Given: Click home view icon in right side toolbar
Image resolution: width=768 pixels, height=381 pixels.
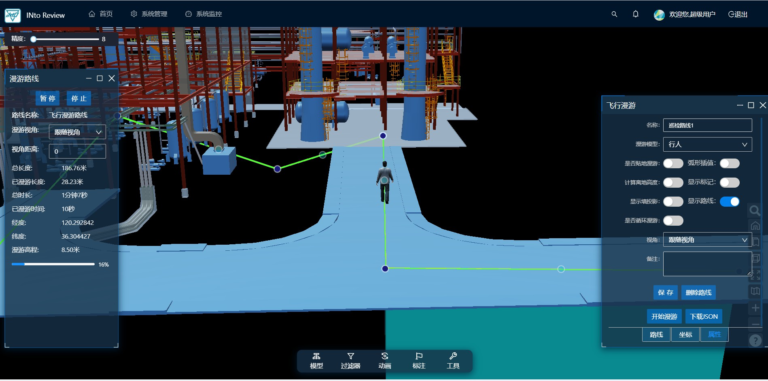Looking at the screenshot, I should [x=755, y=226].
